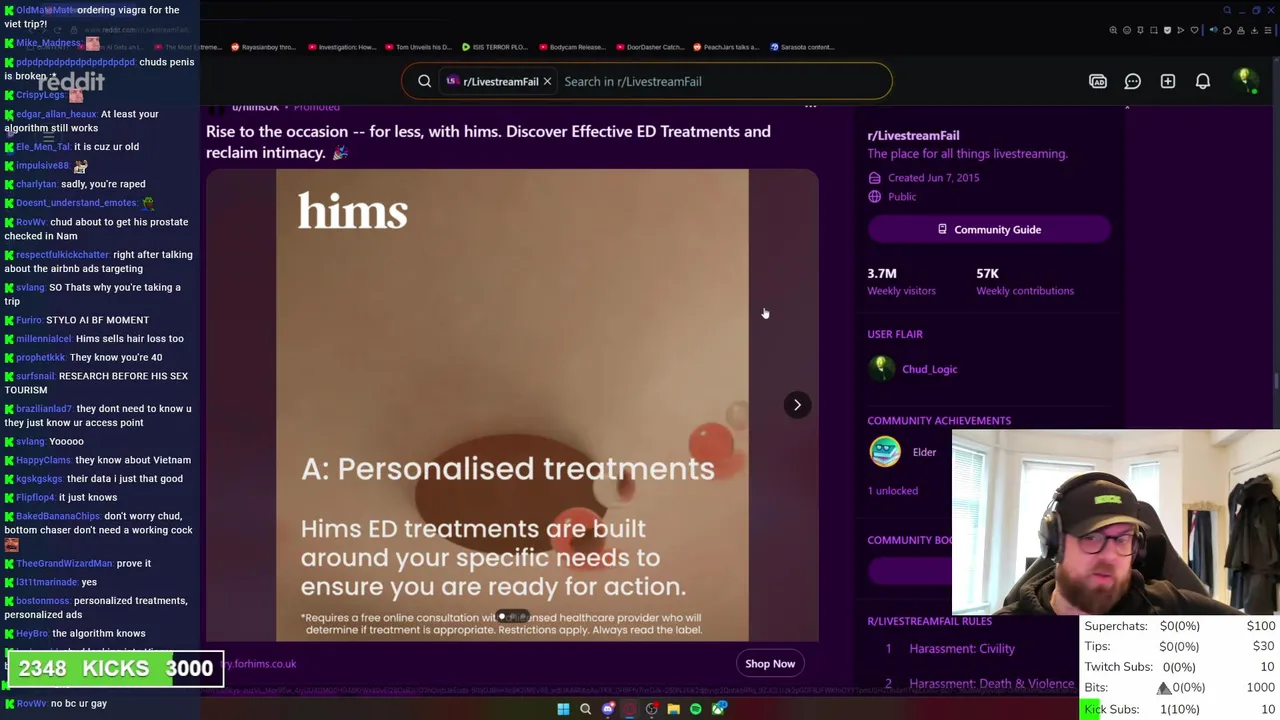Click the Bits goal row
The height and width of the screenshot is (720, 1280).
coord(1180,688)
